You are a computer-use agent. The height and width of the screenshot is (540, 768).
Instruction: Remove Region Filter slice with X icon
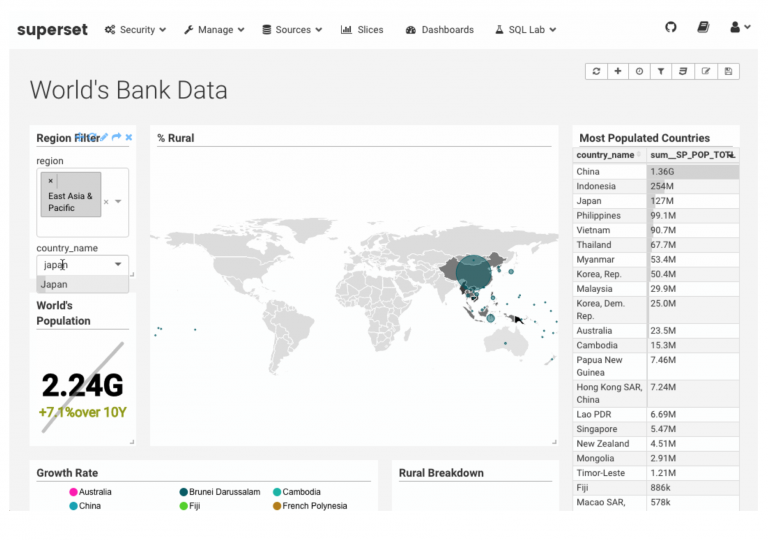coord(128,137)
